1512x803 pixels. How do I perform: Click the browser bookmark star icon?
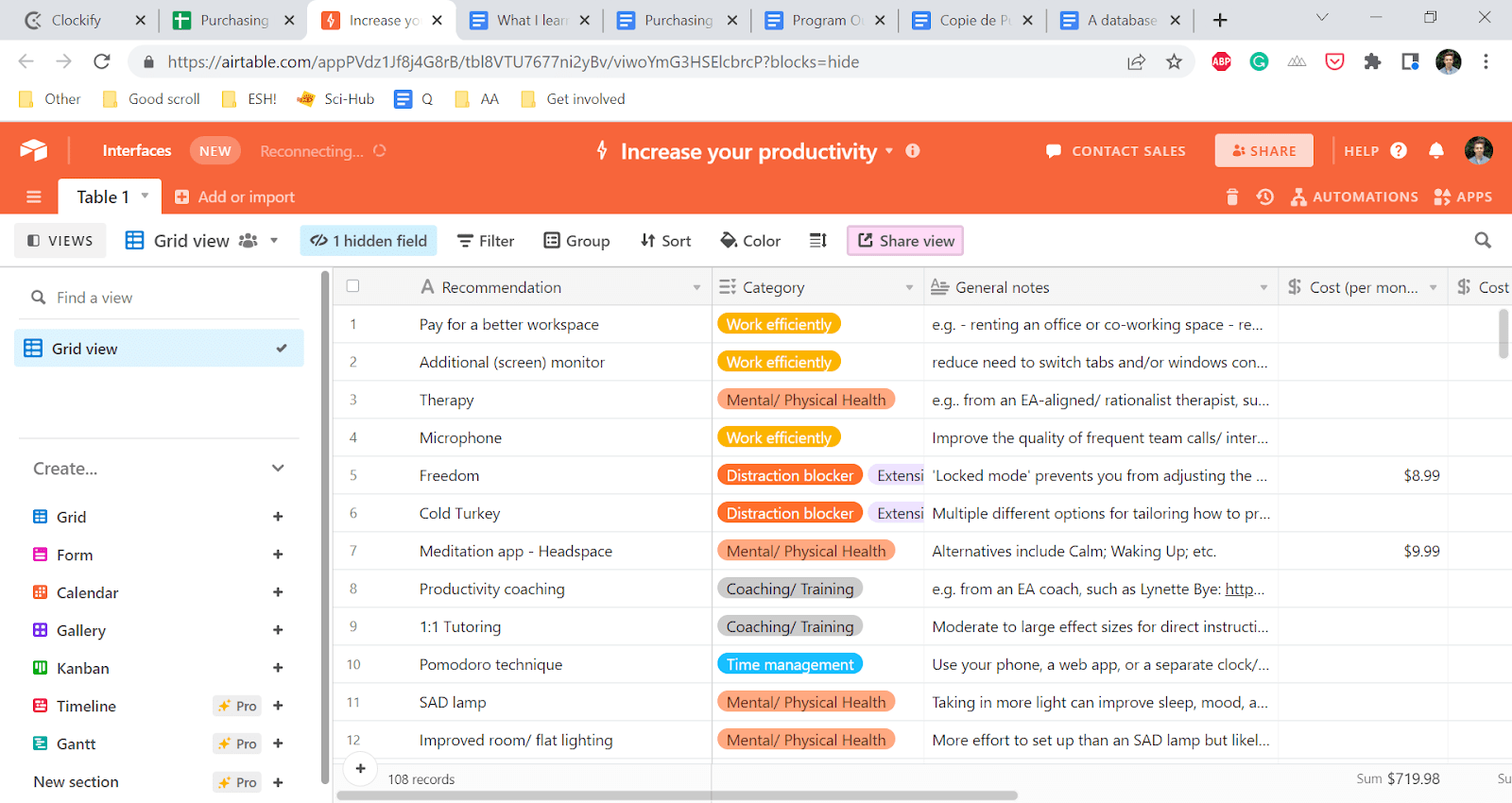pyautogui.click(x=1174, y=61)
